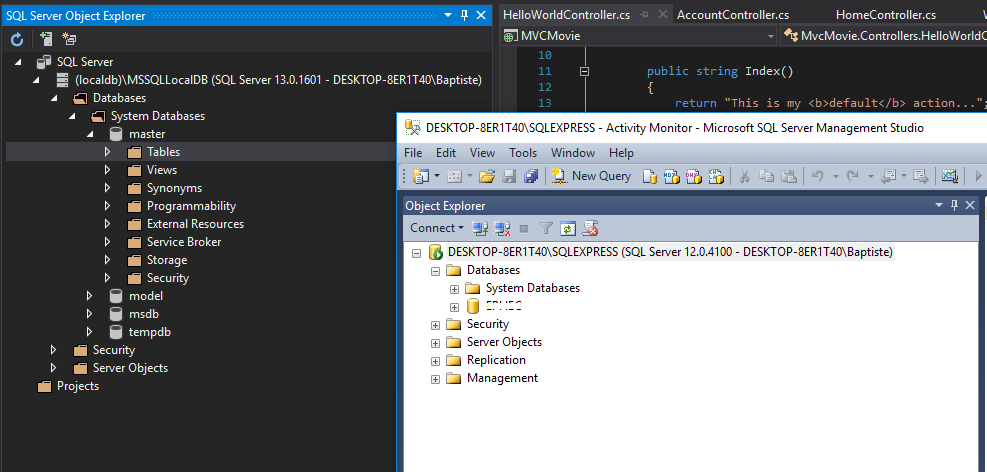The image size is (987, 472).
Task: Select the DESKTOP-8ER1T40\SQLEXPRESS server node
Action: (x=670, y=252)
